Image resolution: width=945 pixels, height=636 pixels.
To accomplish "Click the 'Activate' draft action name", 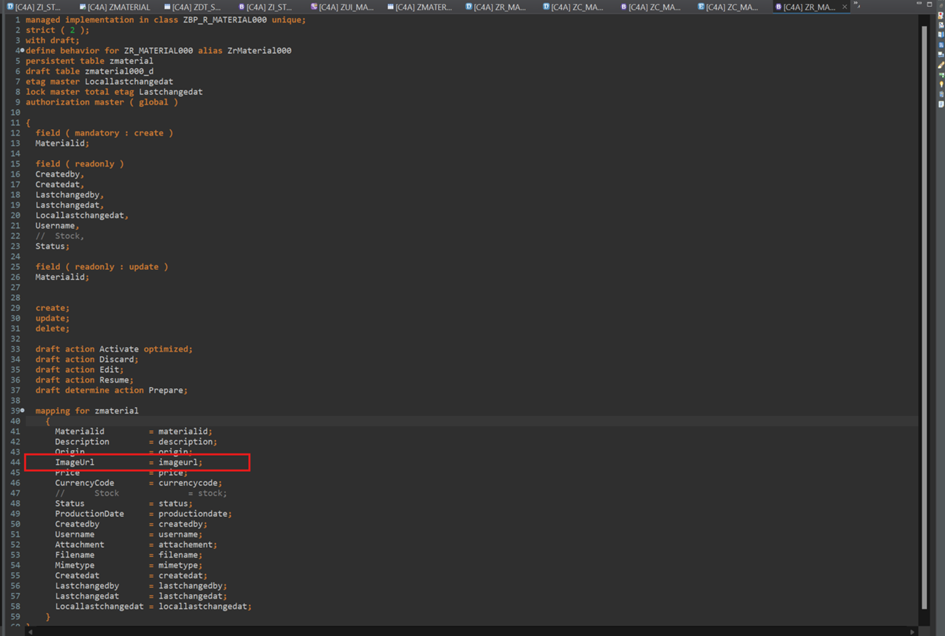I will (119, 349).
